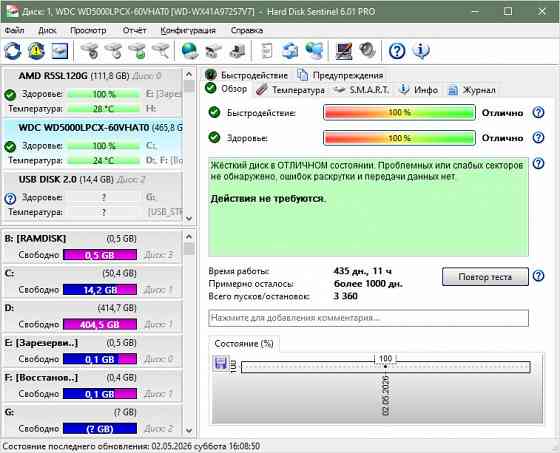
Task: Select the AMD R5SL120G disk entry
Action: [93, 93]
